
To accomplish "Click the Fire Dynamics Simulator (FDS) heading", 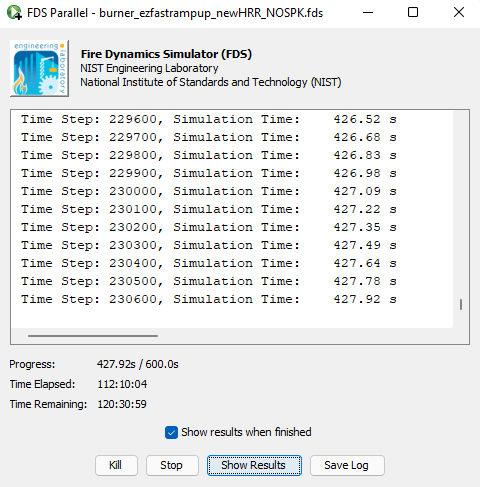I will click(x=166, y=54).
